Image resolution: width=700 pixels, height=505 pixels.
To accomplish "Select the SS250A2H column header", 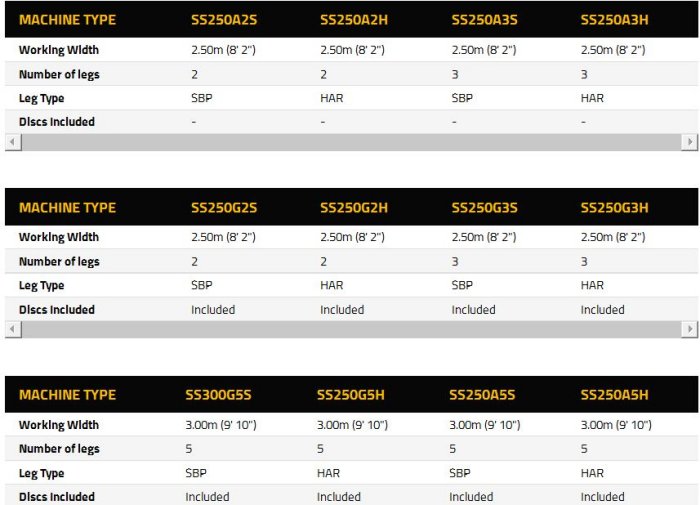I will [x=353, y=20].
